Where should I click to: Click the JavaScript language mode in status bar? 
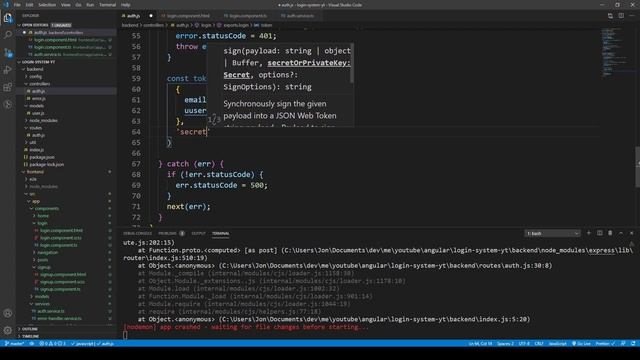[558, 344]
